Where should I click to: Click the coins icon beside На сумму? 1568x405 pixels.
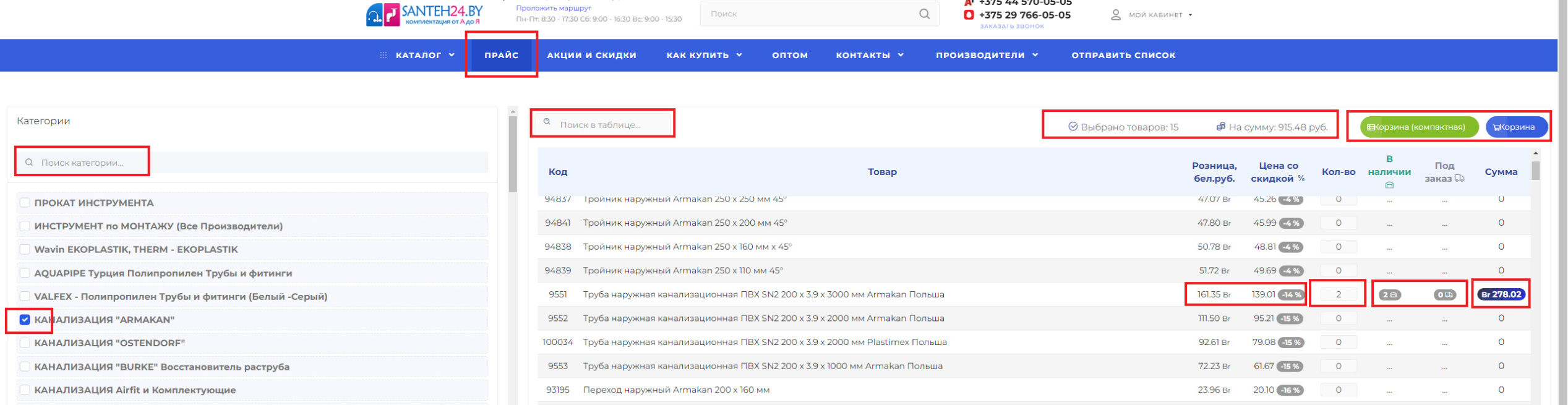[x=1220, y=127]
